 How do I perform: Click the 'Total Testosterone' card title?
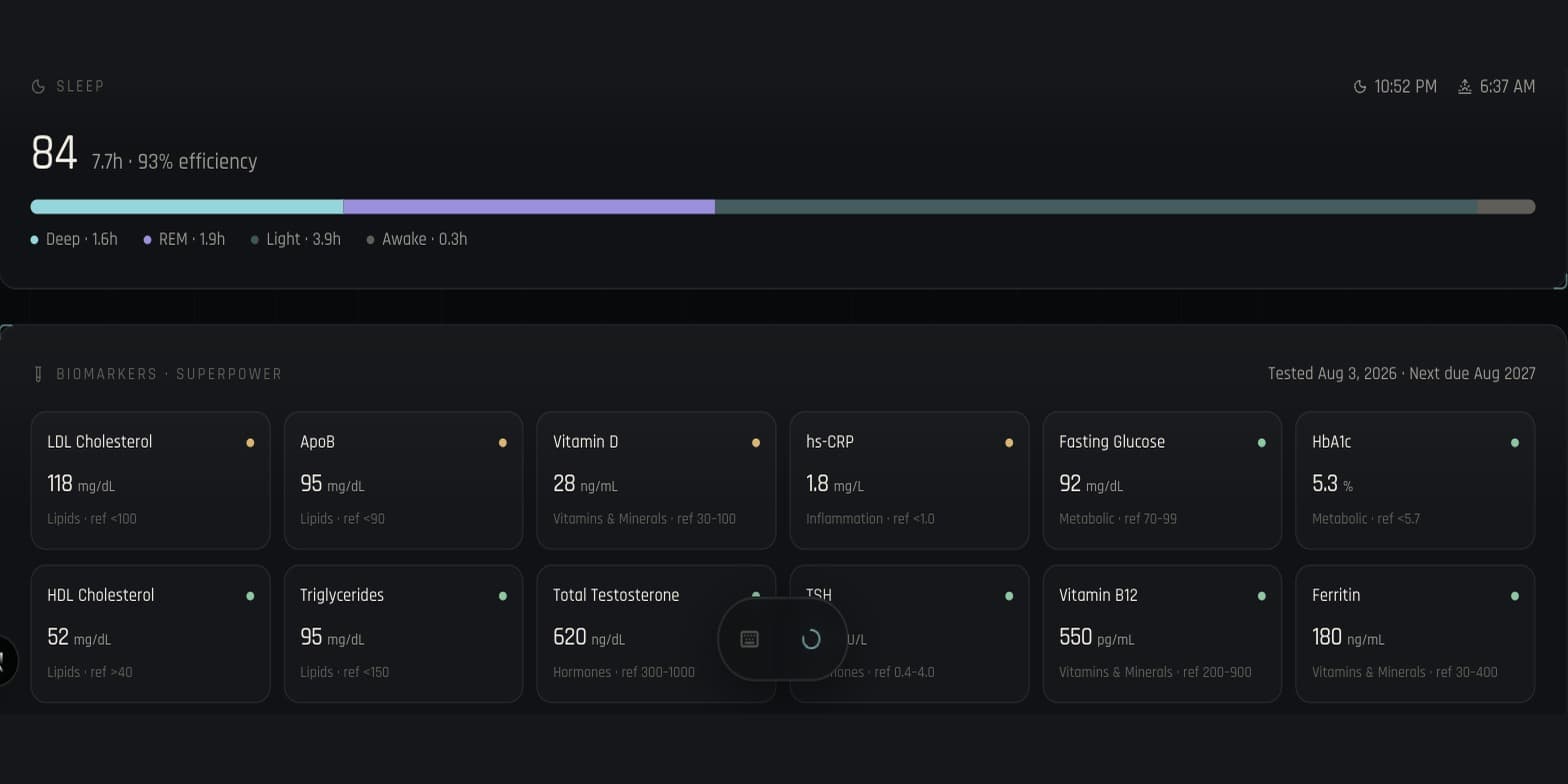(x=616, y=595)
